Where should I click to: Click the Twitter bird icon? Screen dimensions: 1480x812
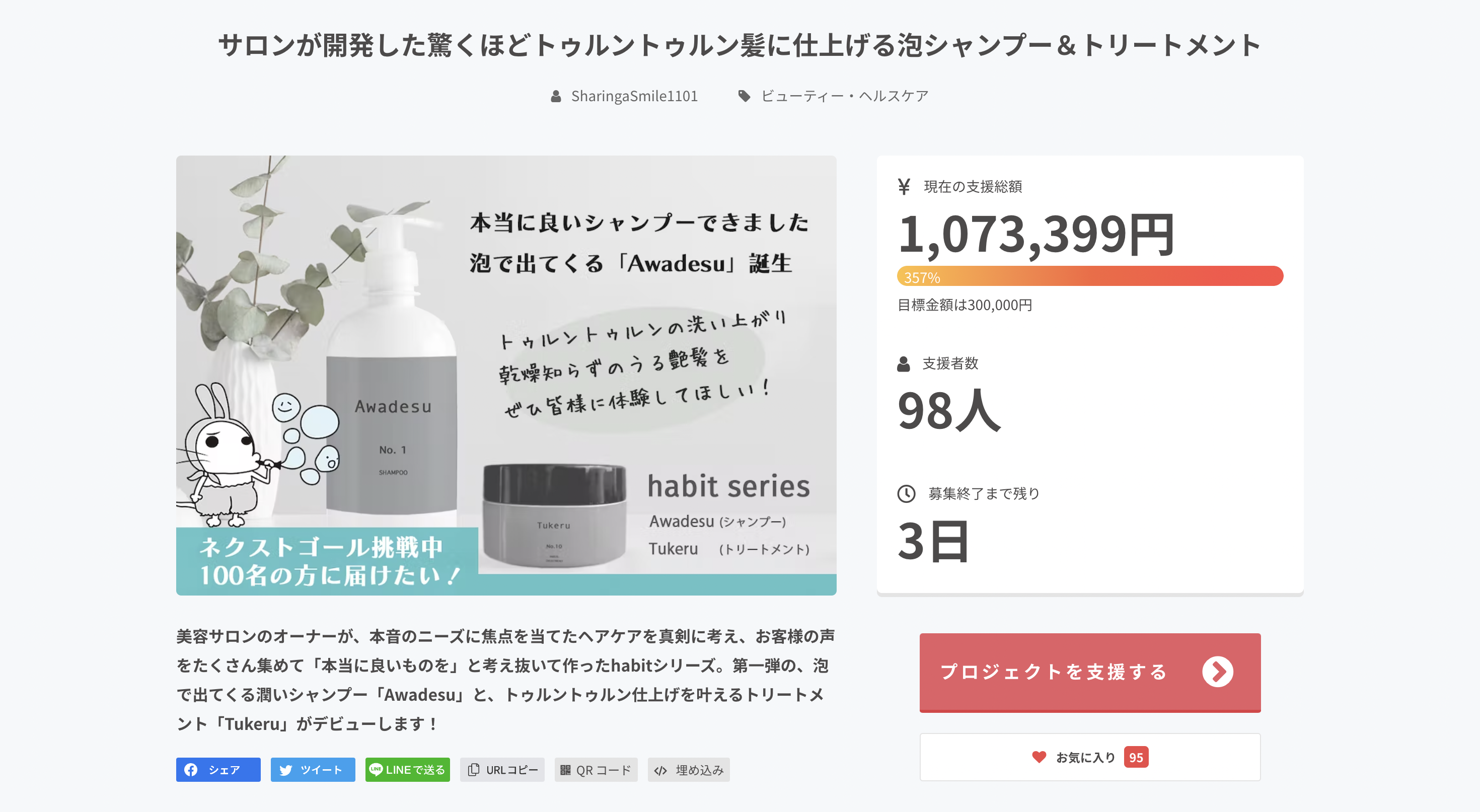(x=285, y=770)
